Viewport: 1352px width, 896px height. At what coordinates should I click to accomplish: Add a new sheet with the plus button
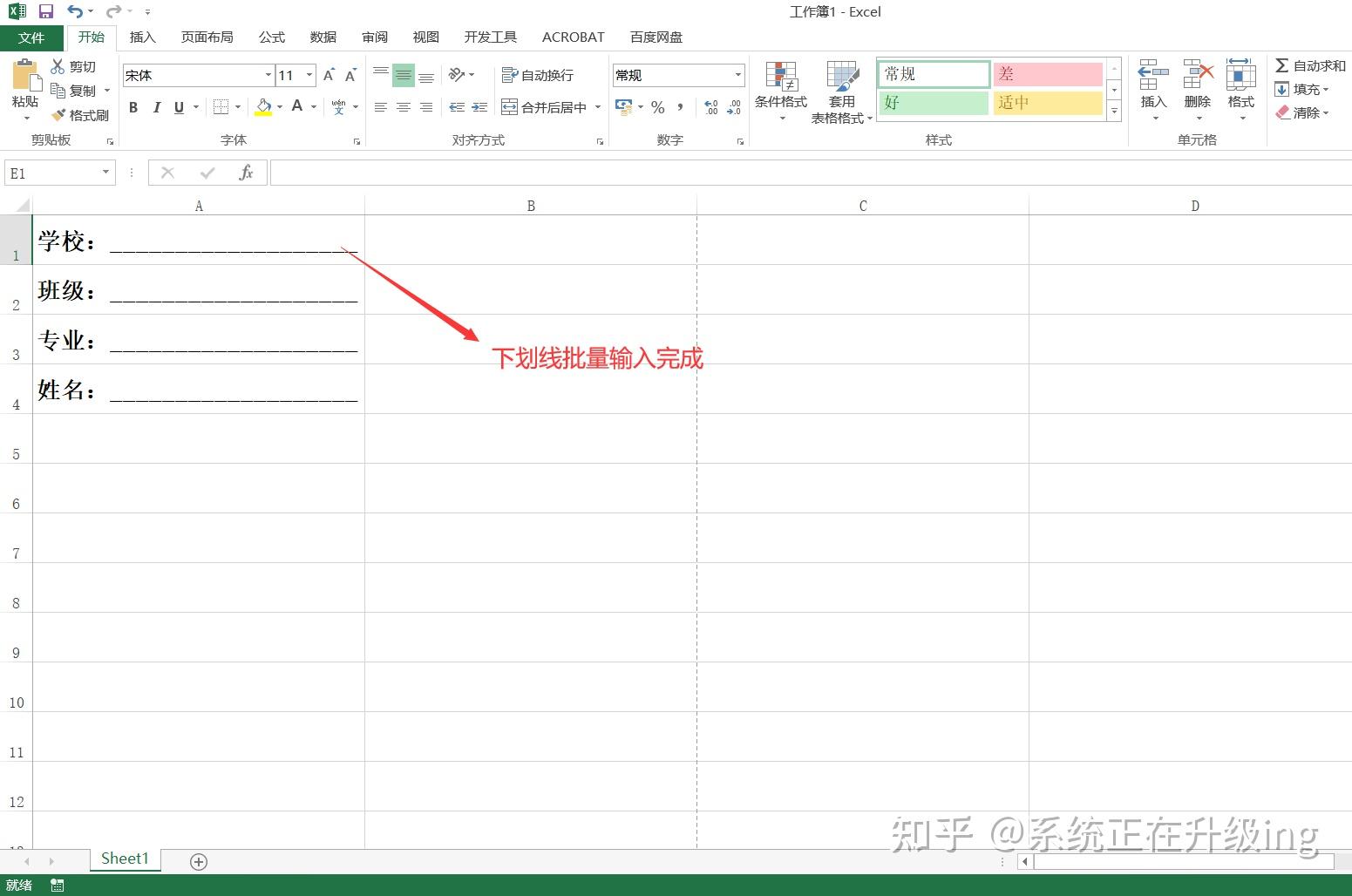pos(199,862)
